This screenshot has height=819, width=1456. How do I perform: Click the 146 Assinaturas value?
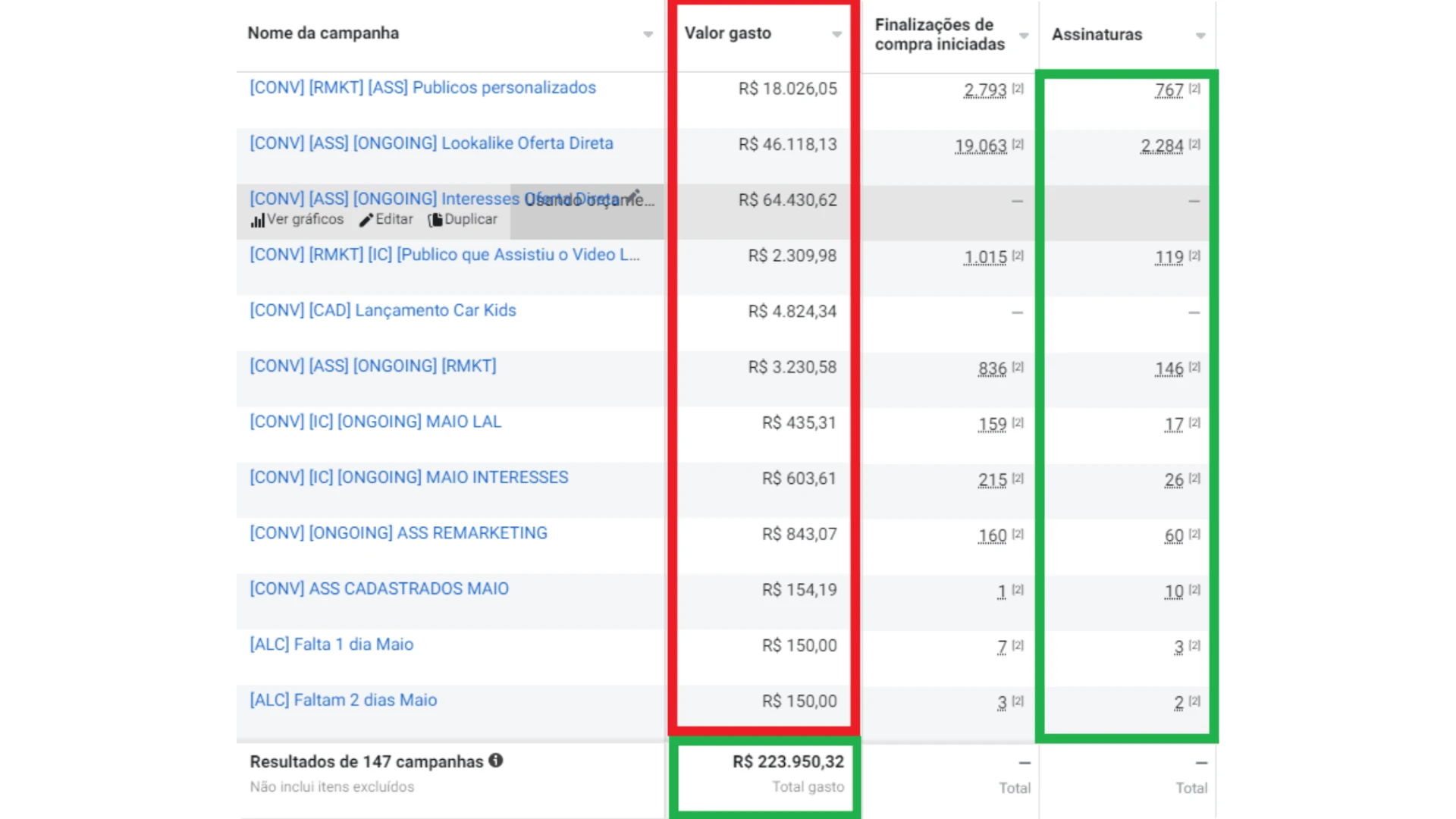(1169, 369)
